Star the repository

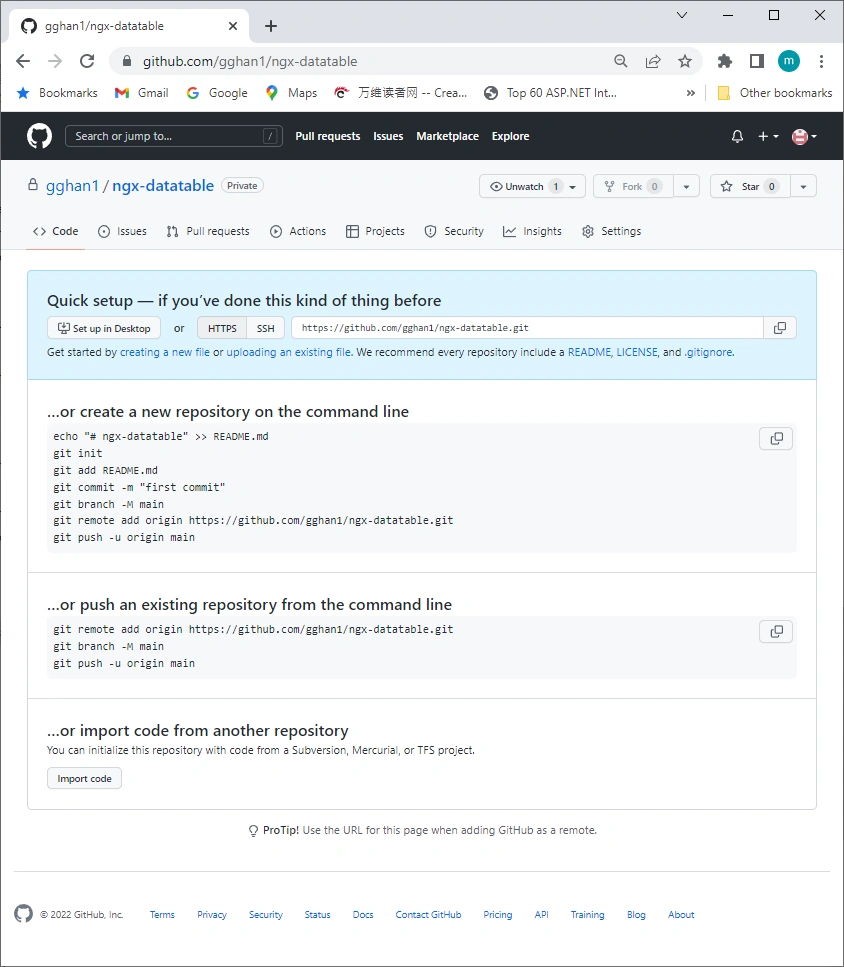tap(750, 186)
